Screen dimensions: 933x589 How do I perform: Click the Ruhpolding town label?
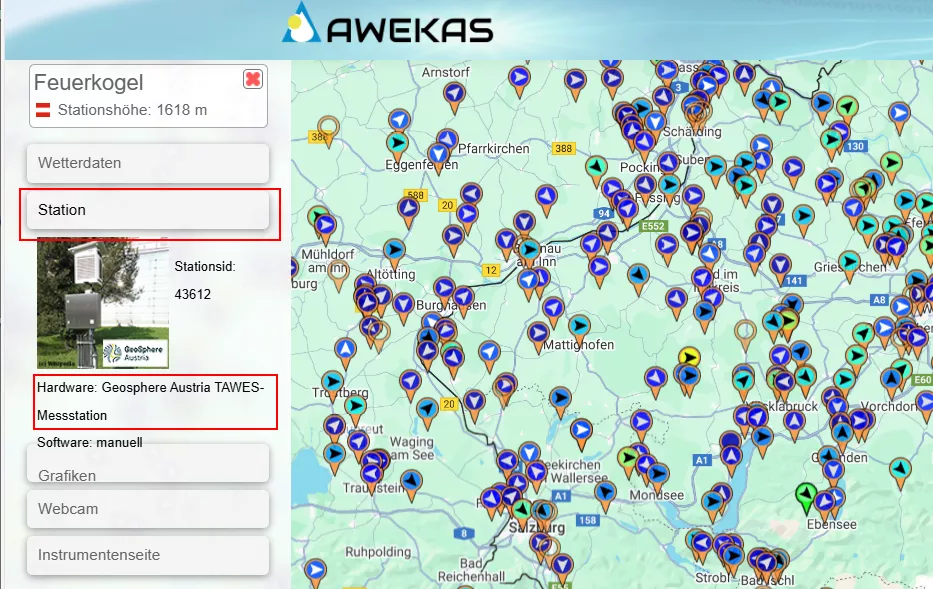(x=378, y=552)
